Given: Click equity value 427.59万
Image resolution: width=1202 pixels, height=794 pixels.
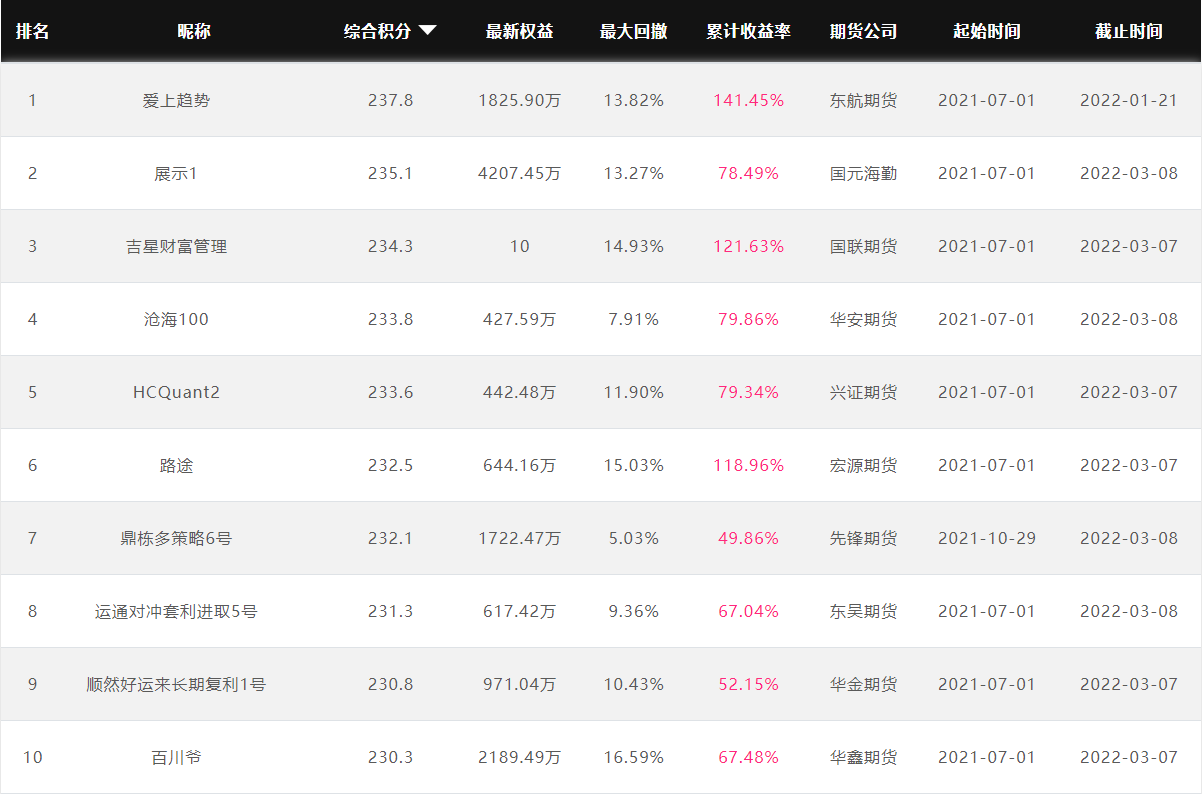Looking at the screenshot, I should (520, 319).
